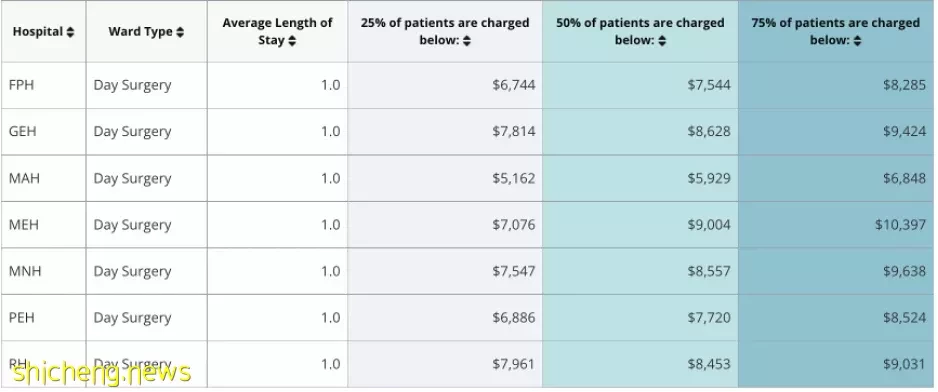Click Day Surgery in the MAH row
Image resolution: width=938 pixels, height=392 pixels.
point(132,178)
